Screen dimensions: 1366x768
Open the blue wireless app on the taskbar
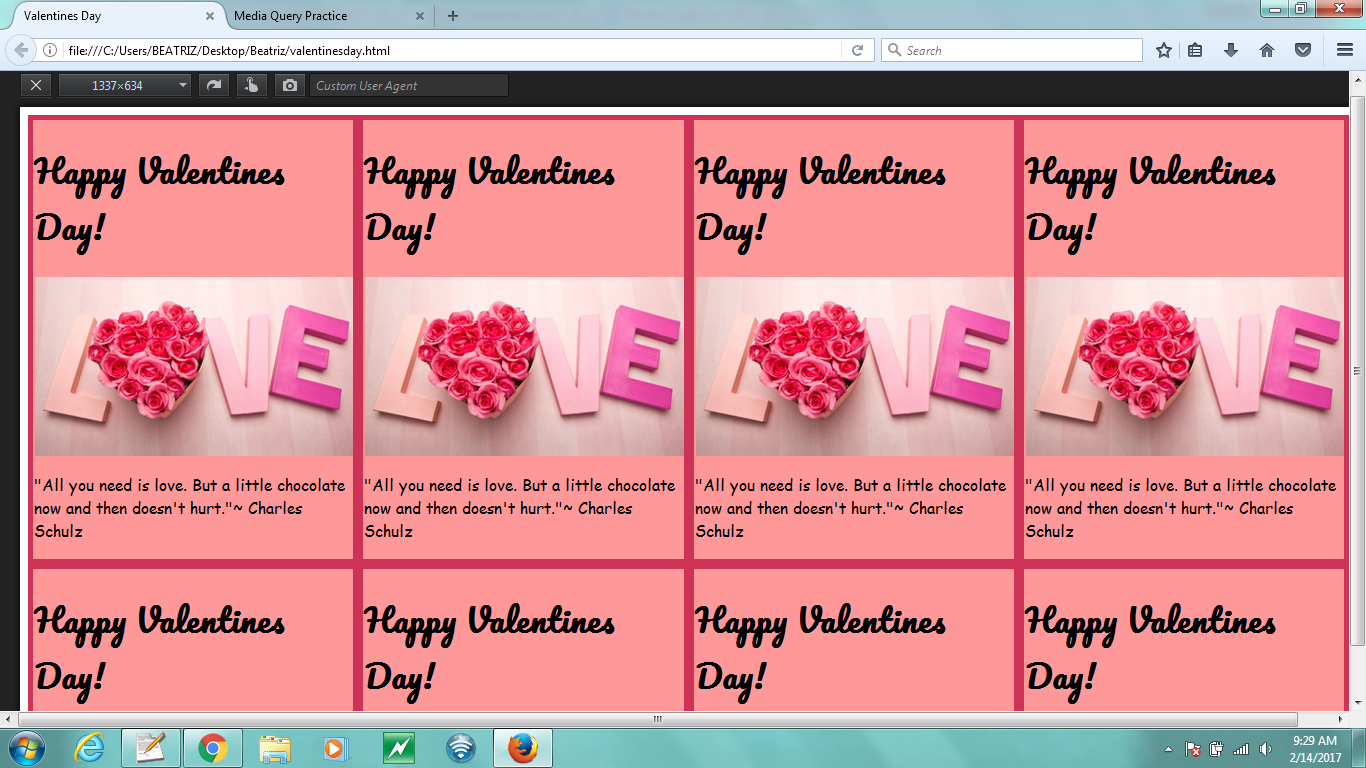click(461, 748)
